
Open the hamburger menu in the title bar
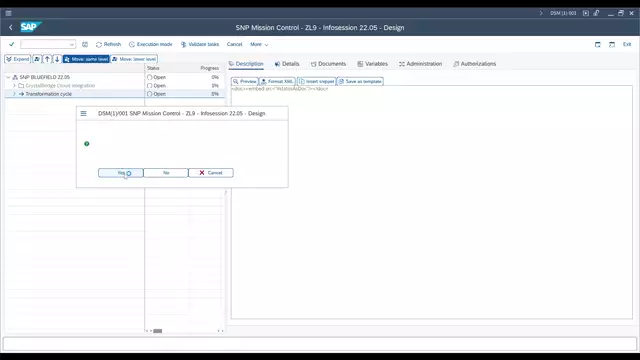[8, 13]
